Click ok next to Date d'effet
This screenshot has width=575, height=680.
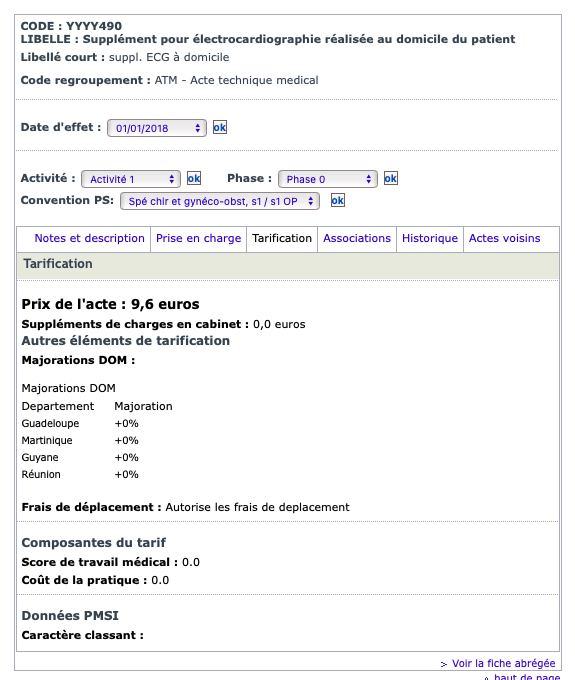tap(220, 128)
